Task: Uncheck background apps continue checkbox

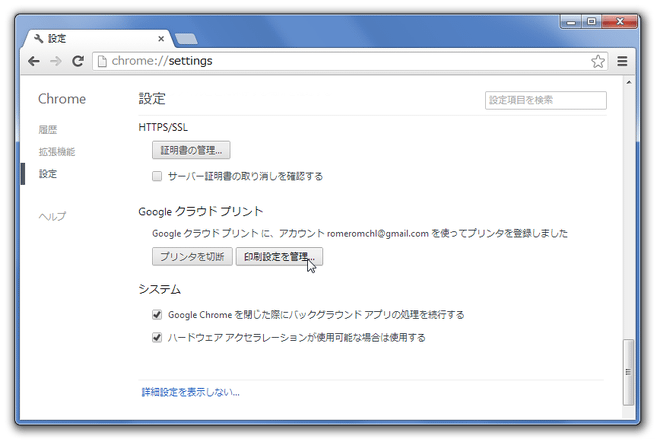Action: (157, 314)
